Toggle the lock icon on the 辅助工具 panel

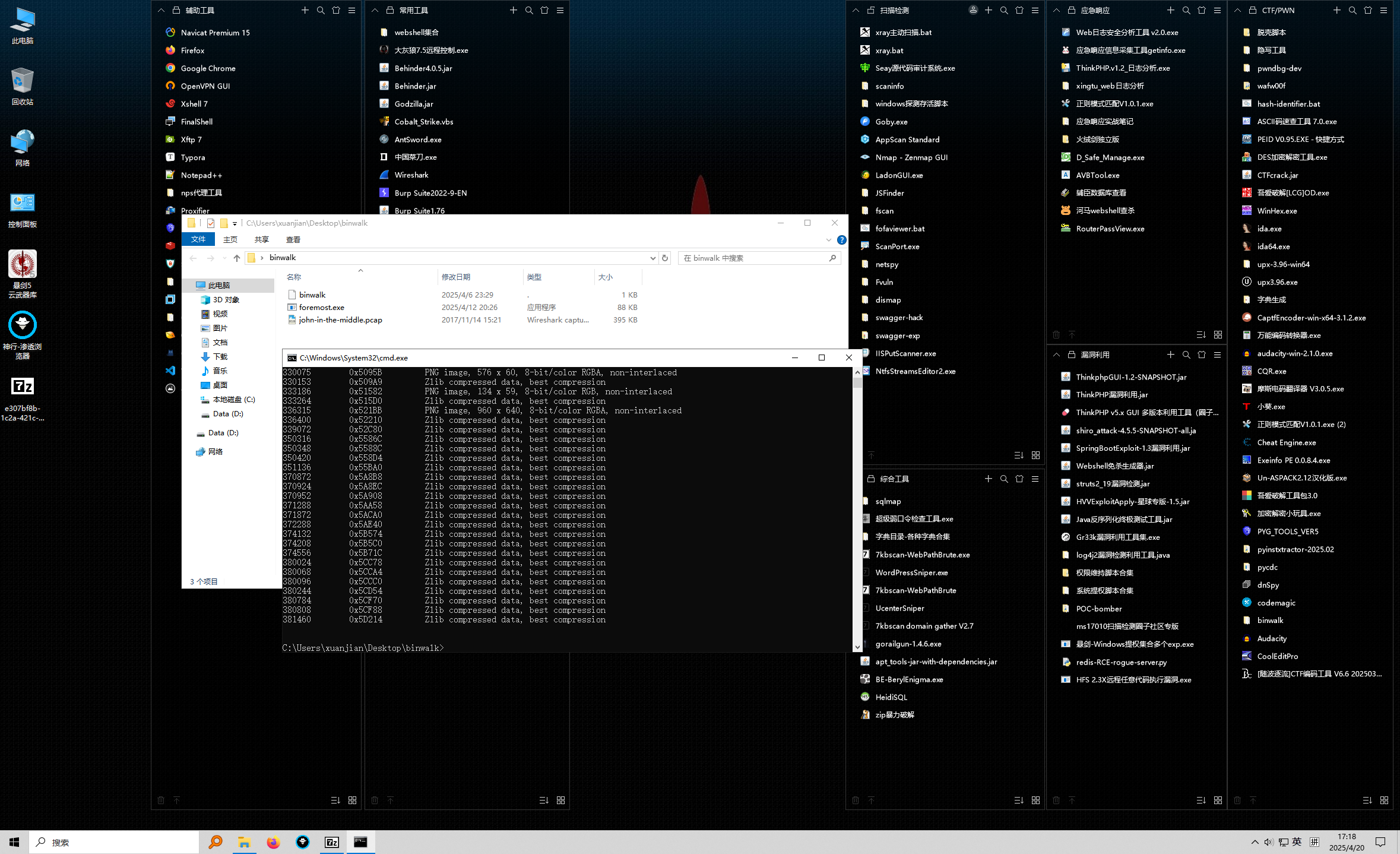(x=176, y=10)
